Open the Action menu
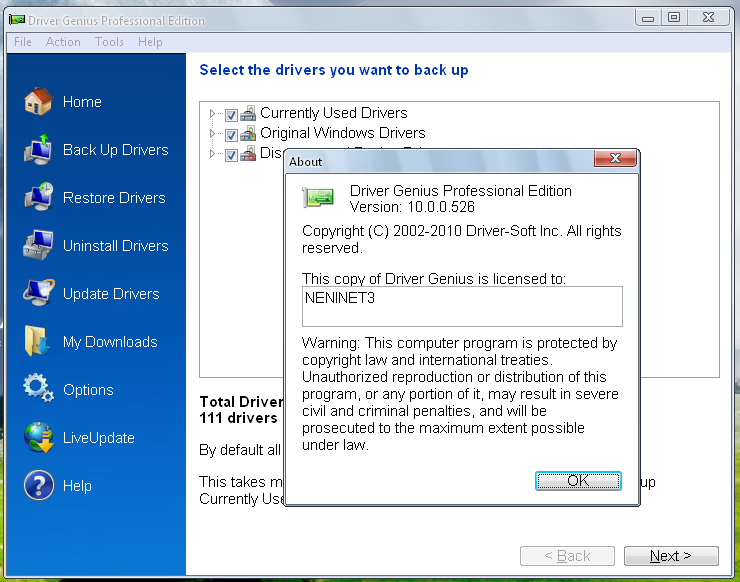 click(x=63, y=42)
